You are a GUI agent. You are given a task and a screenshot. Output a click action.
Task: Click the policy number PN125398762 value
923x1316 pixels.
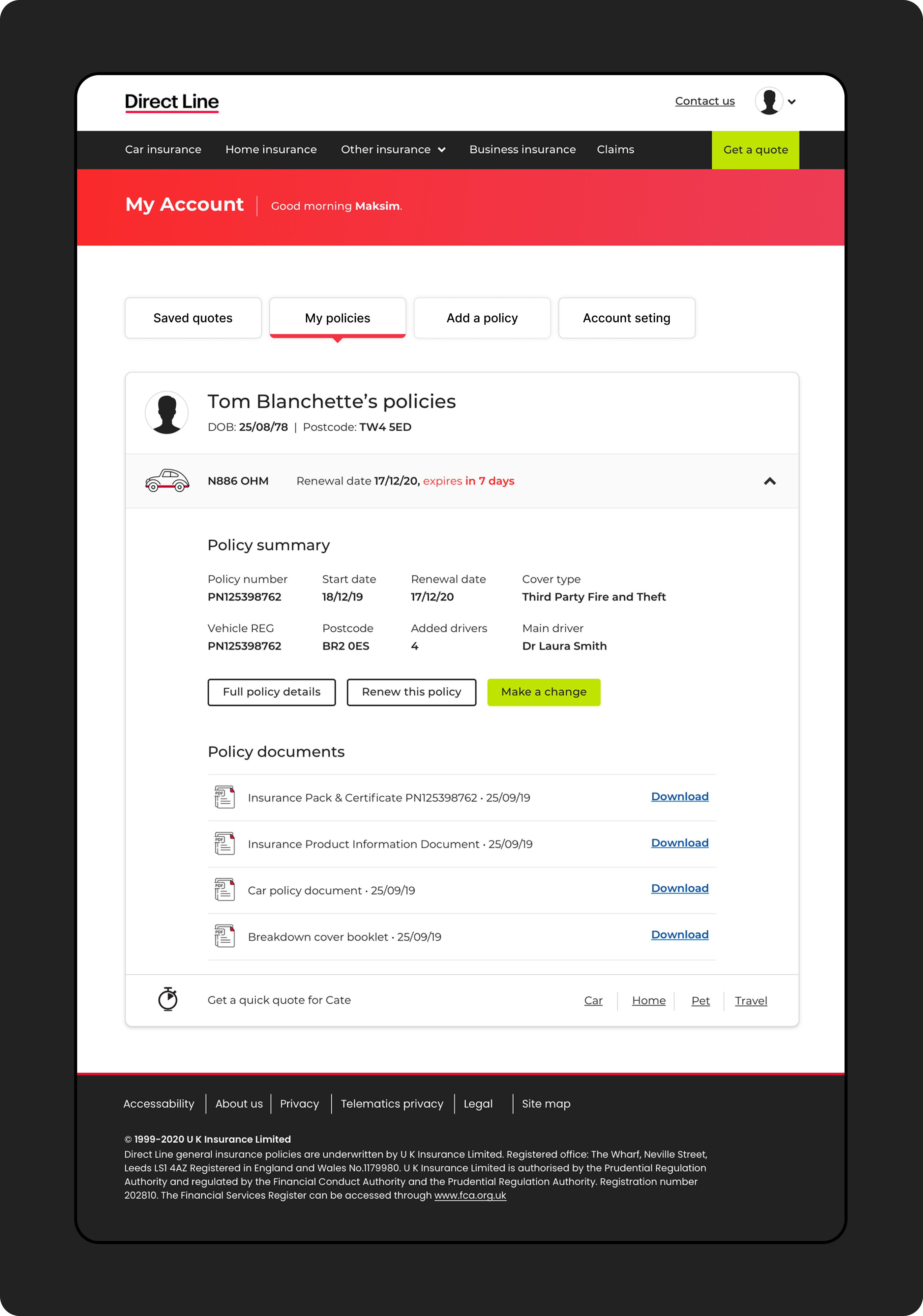click(244, 597)
